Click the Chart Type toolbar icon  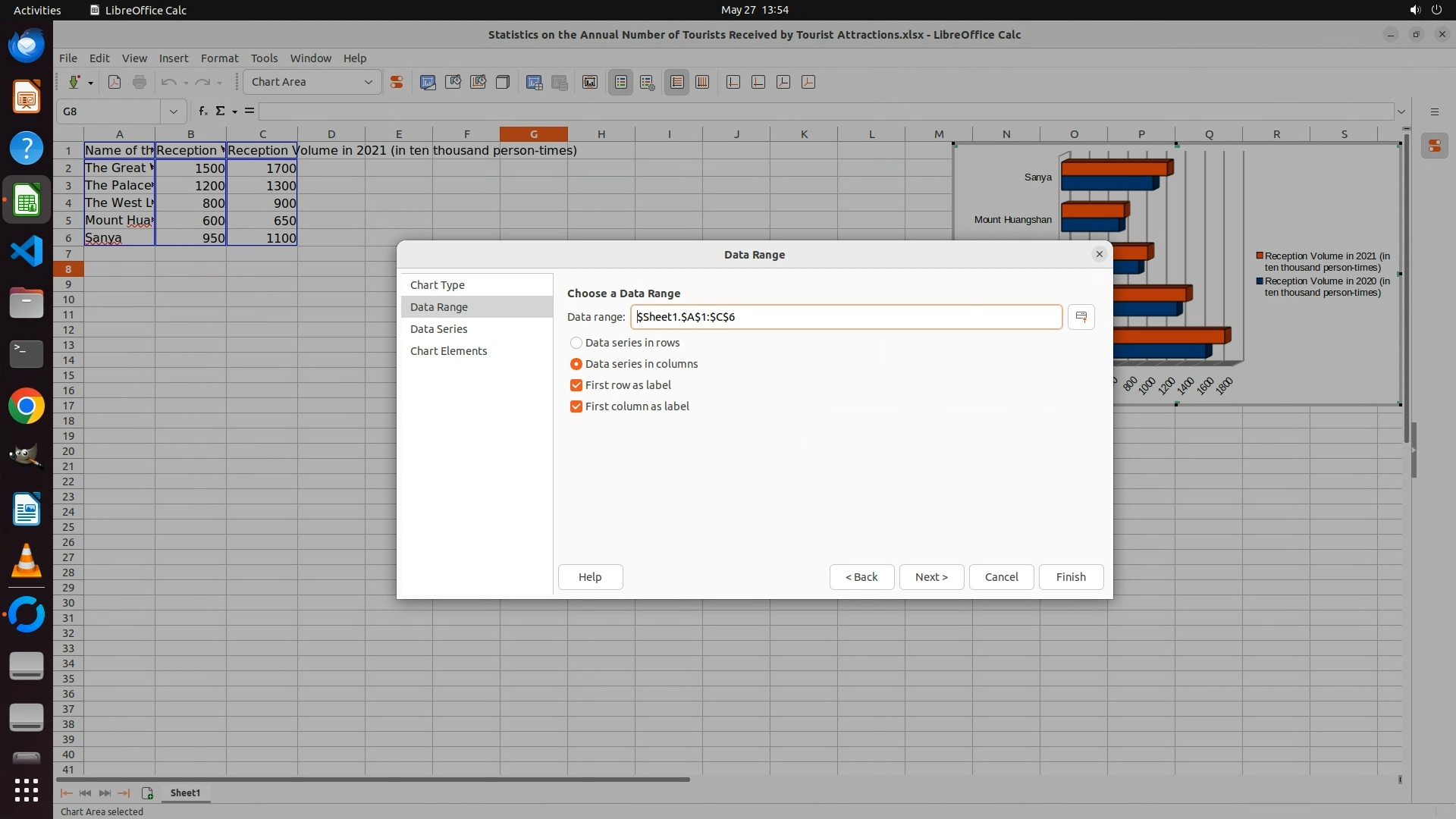428,82
